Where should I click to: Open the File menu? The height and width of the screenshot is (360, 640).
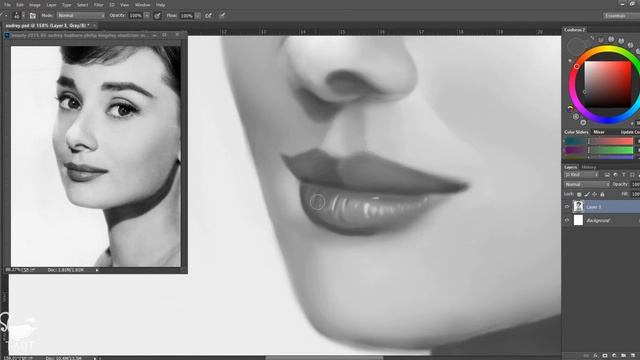click(7, 5)
